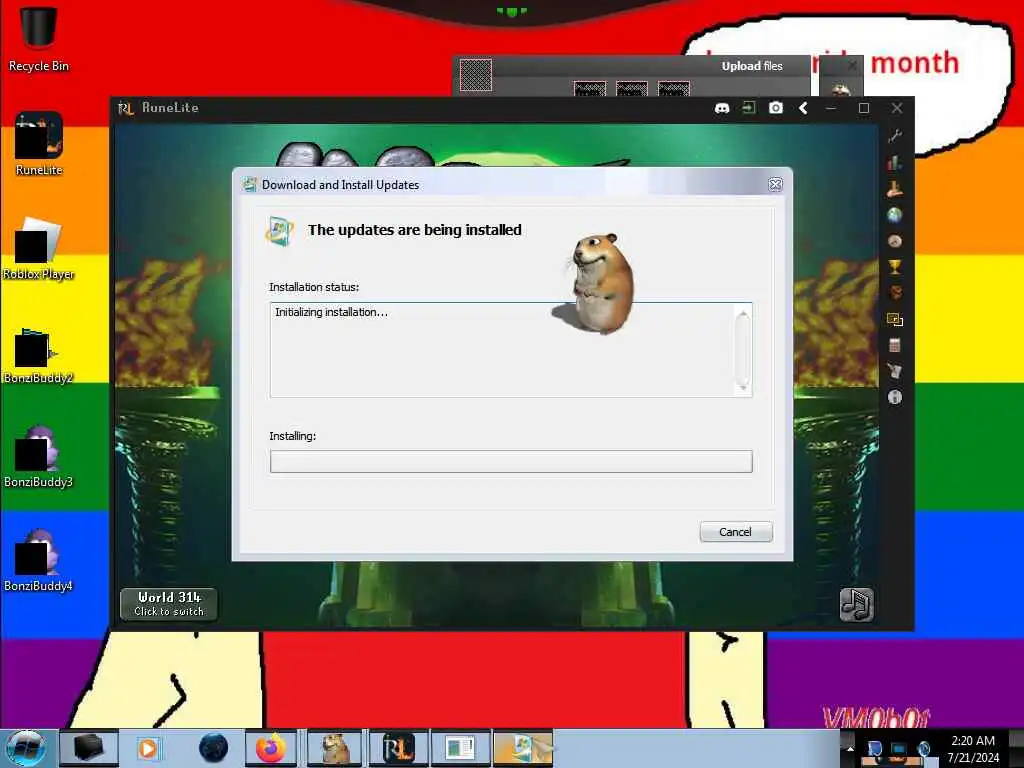Open Discord link in RuneLite title bar
The image size is (1024, 768).
click(722, 108)
